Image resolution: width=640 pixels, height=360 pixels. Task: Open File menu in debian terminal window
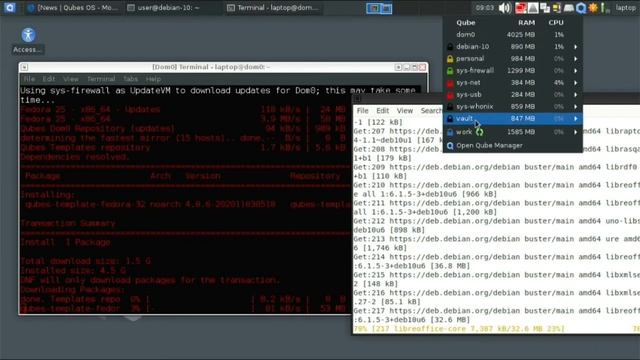[362, 111]
